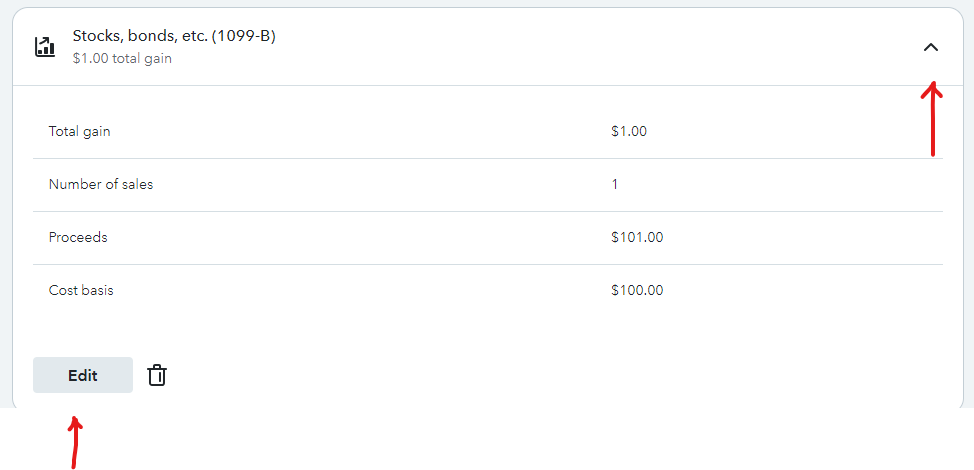The image size is (974, 470).
Task: Click the Number of sales label
Action: click(x=101, y=184)
